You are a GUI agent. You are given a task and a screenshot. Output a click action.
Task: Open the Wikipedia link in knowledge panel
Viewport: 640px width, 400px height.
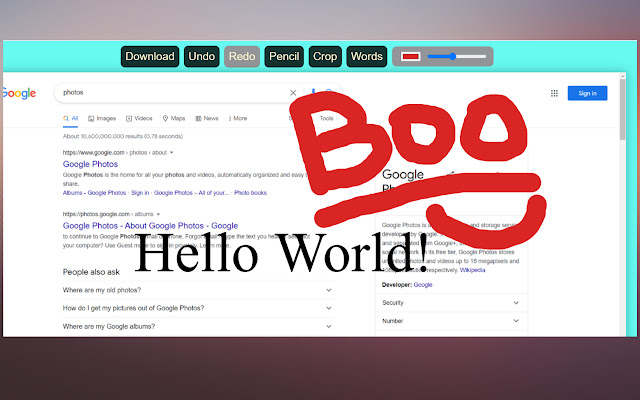(472, 270)
